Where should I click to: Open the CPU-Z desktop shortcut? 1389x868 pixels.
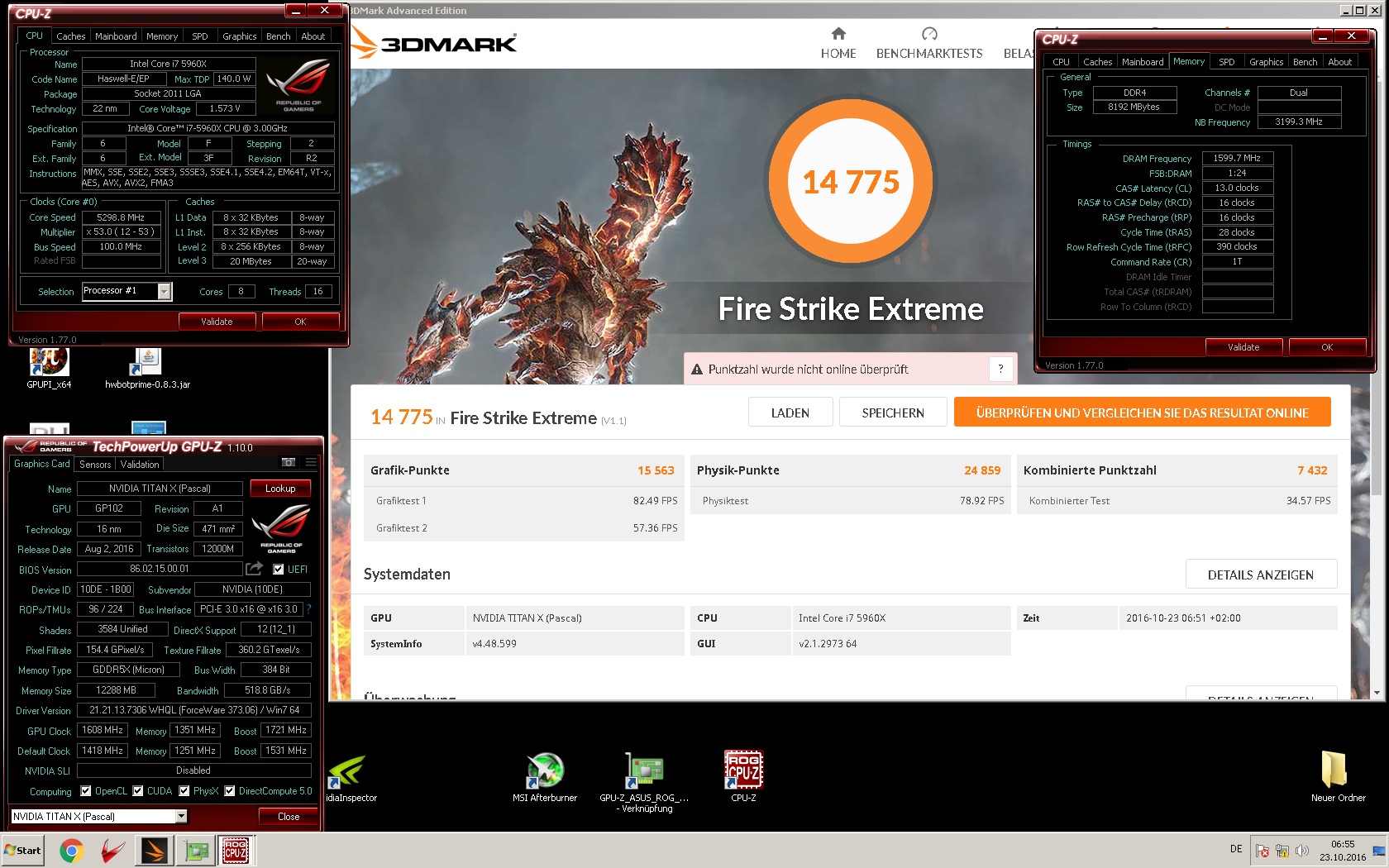pos(743,776)
